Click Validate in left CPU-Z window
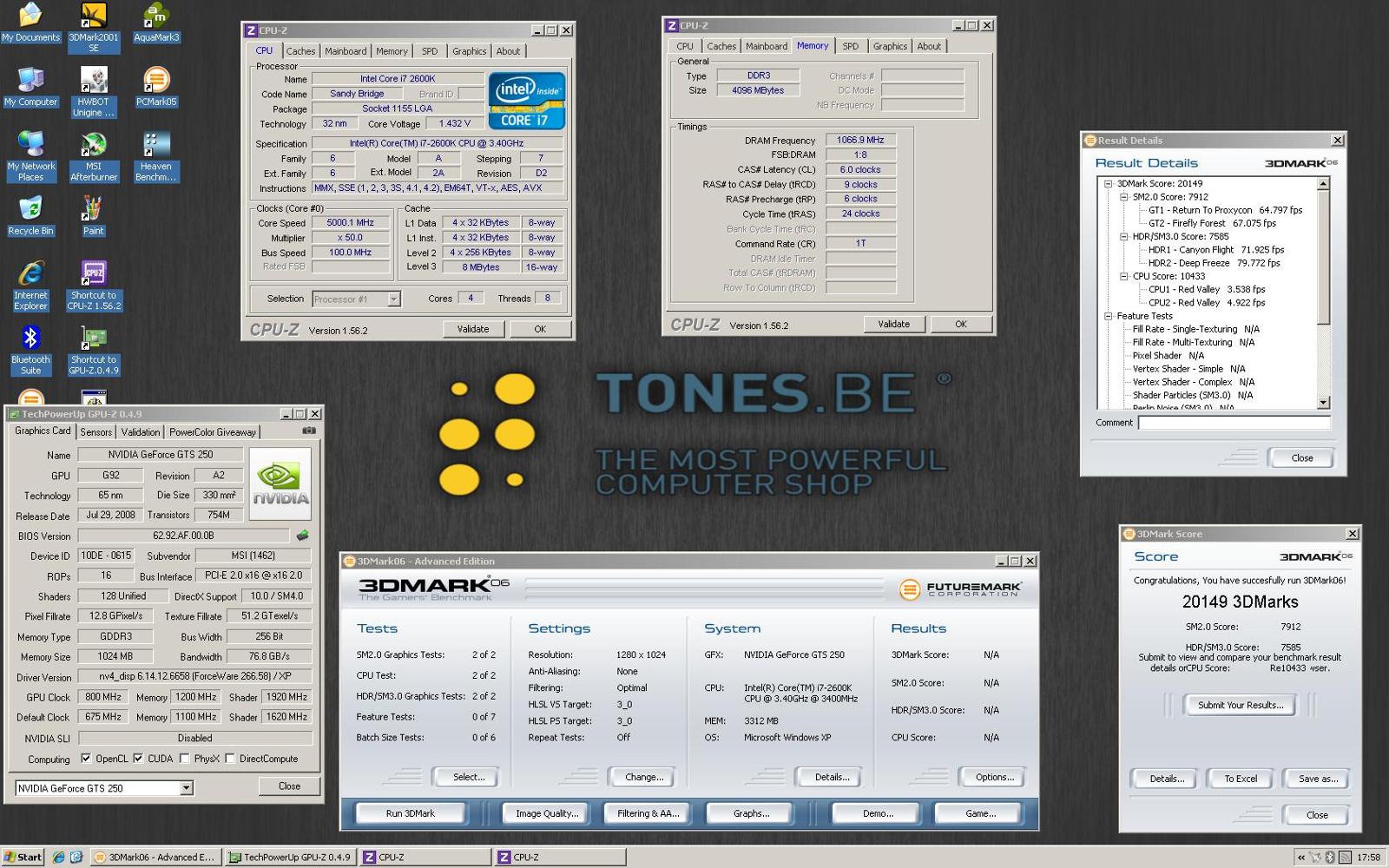Image resolution: width=1389 pixels, height=868 pixels. pyautogui.click(x=473, y=329)
